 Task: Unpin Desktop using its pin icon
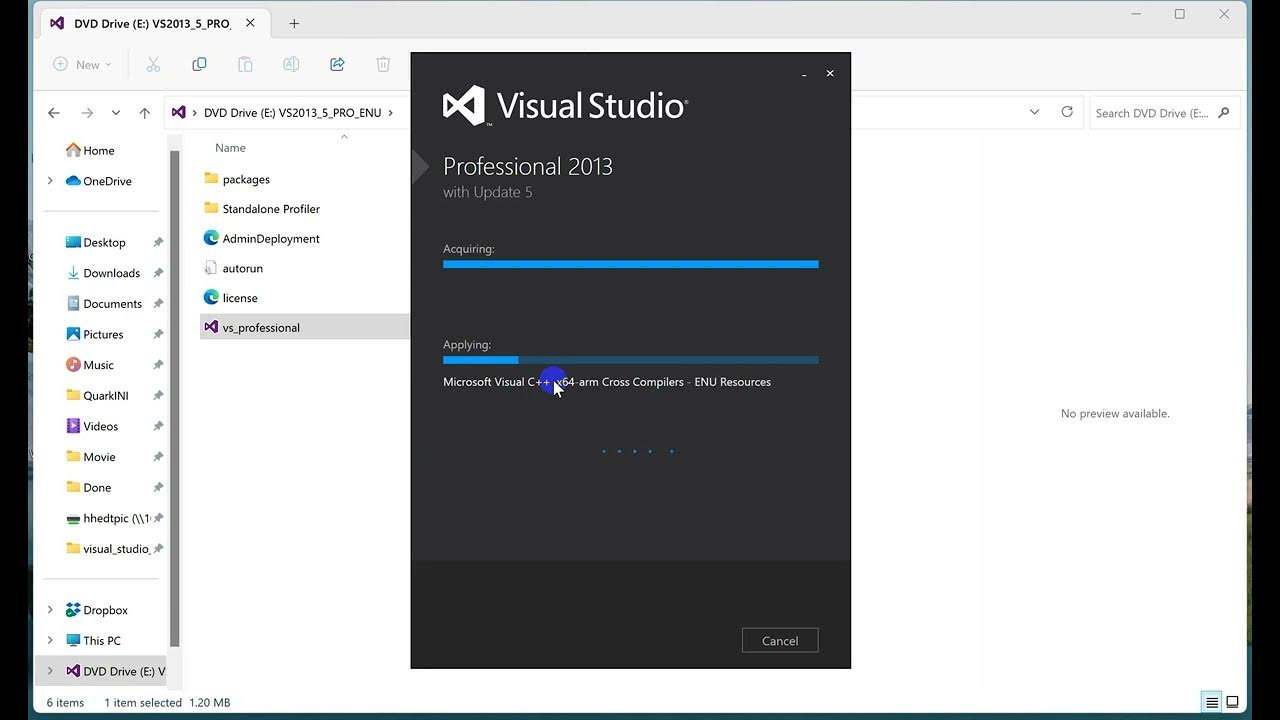158,242
